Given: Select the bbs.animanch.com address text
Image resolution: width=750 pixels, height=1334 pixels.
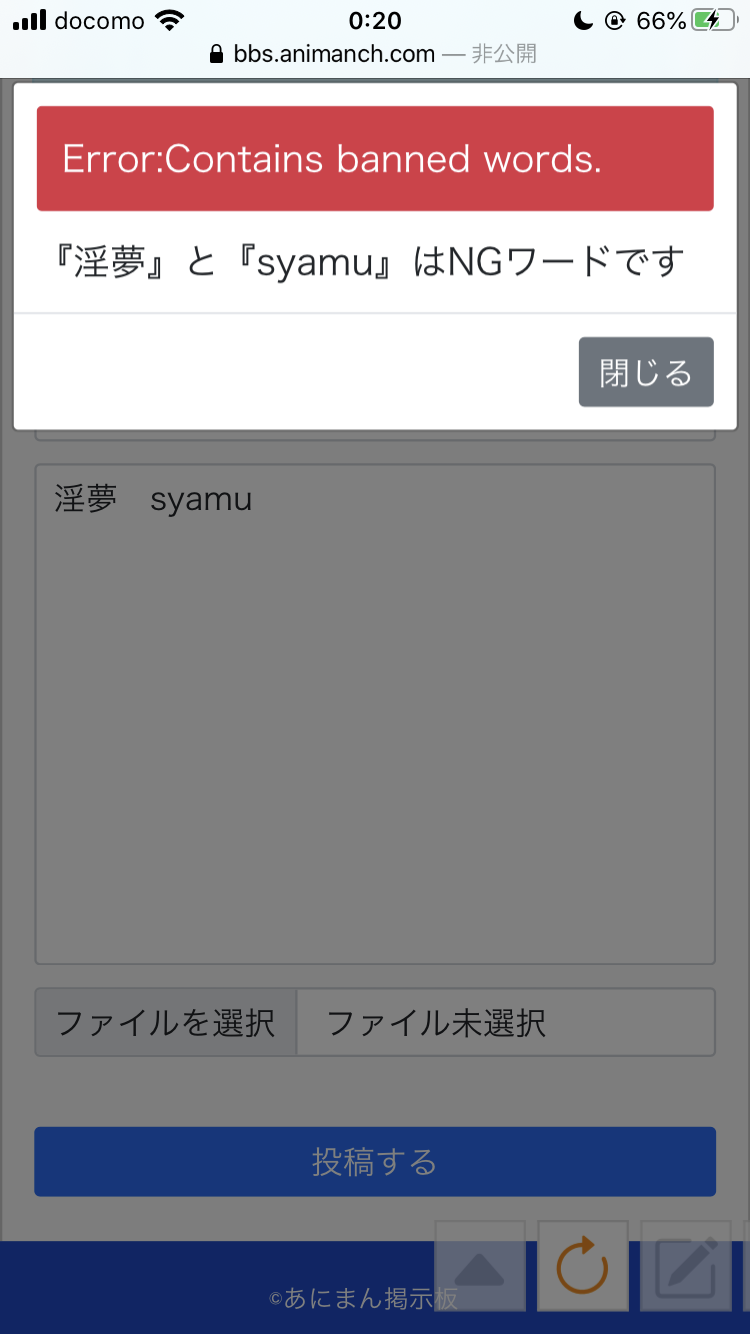Looking at the screenshot, I should tap(334, 54).
